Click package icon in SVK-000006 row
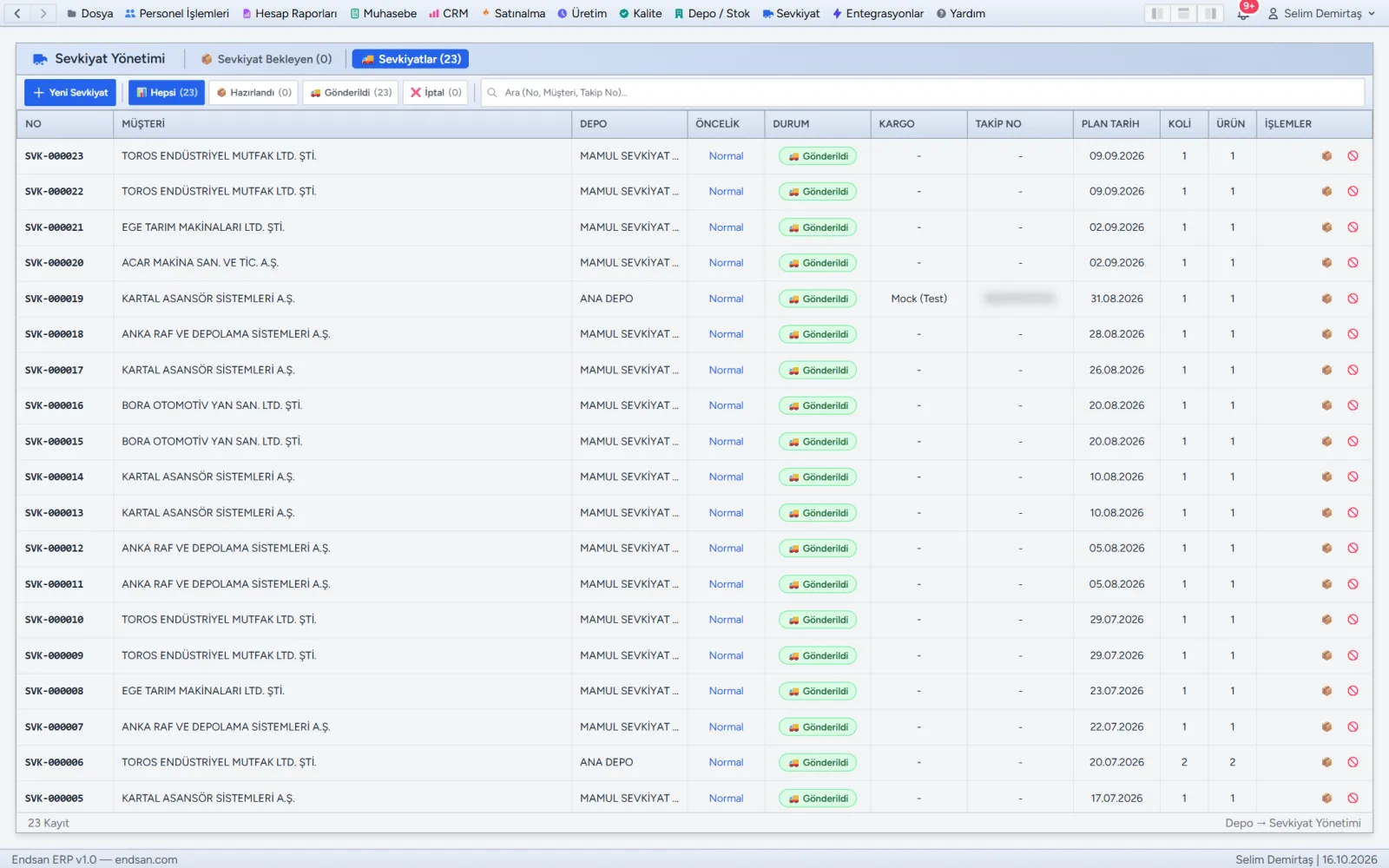This screenshot has height=868, width=1389. coord(1326,762)
